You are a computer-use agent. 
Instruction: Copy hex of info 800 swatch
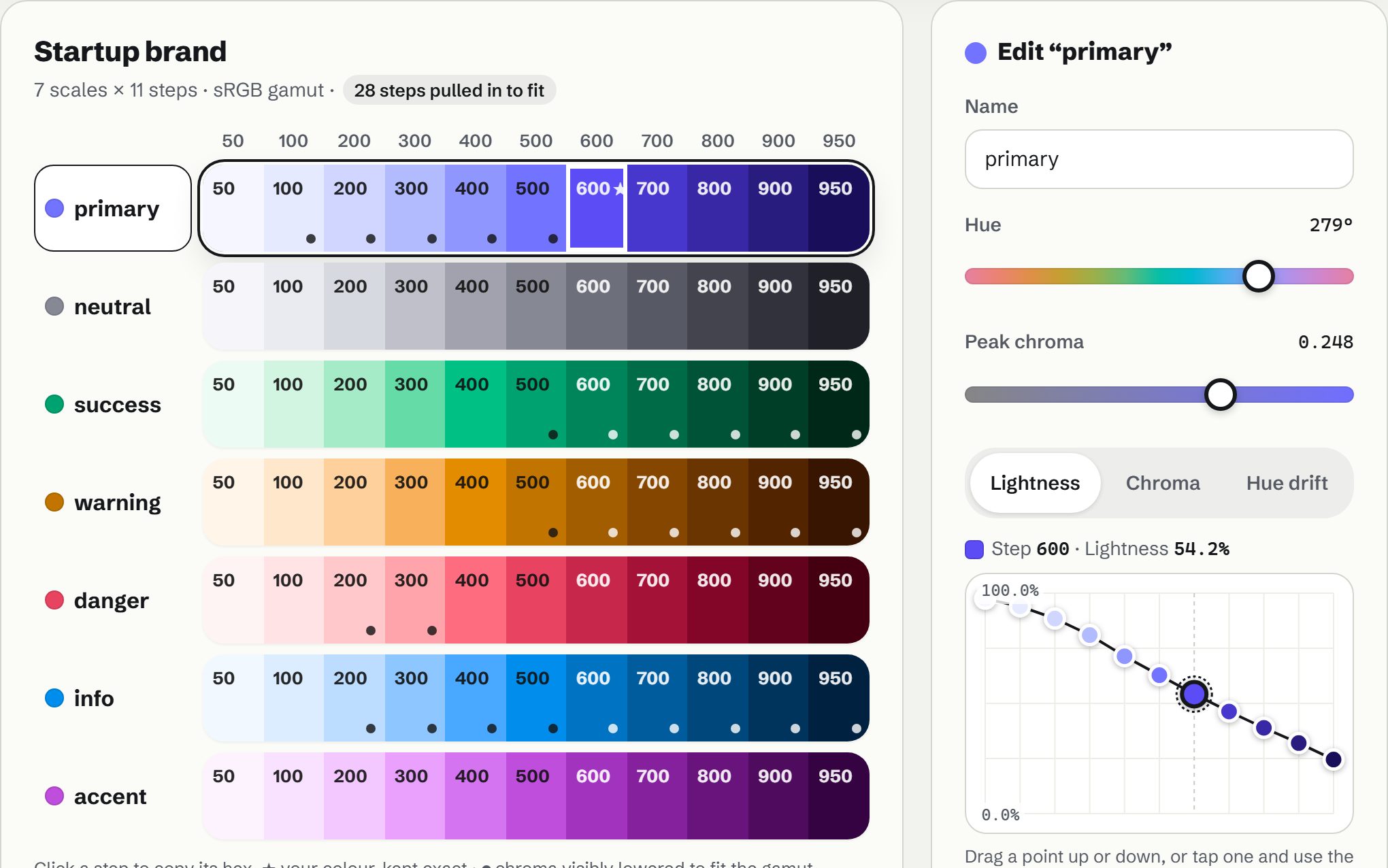coord(718,698)
